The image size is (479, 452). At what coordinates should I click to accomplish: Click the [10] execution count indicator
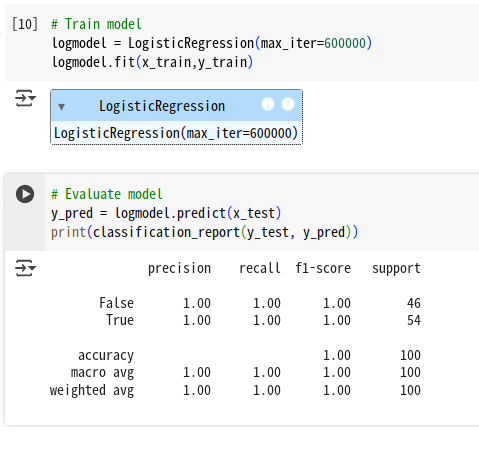point(25,24)
